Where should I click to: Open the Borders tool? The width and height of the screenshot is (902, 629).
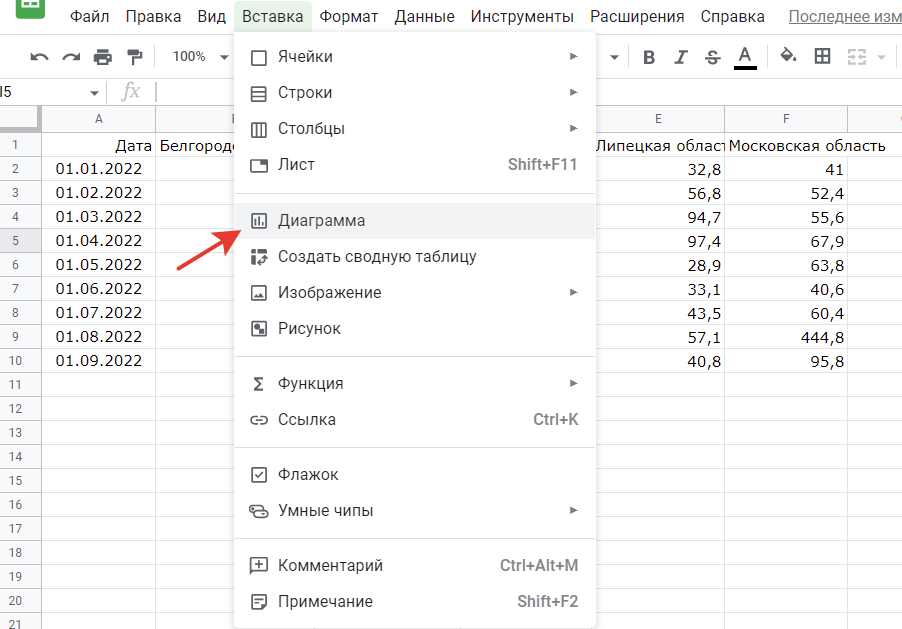point(822,57)
